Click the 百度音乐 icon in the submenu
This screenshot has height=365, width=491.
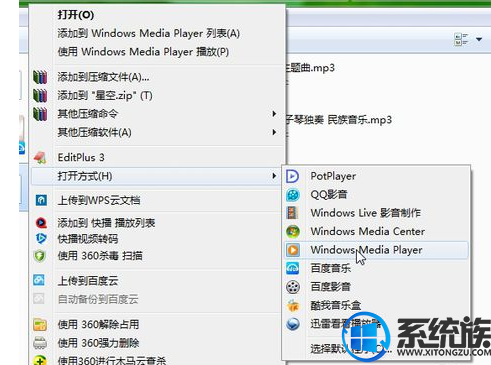292,268
